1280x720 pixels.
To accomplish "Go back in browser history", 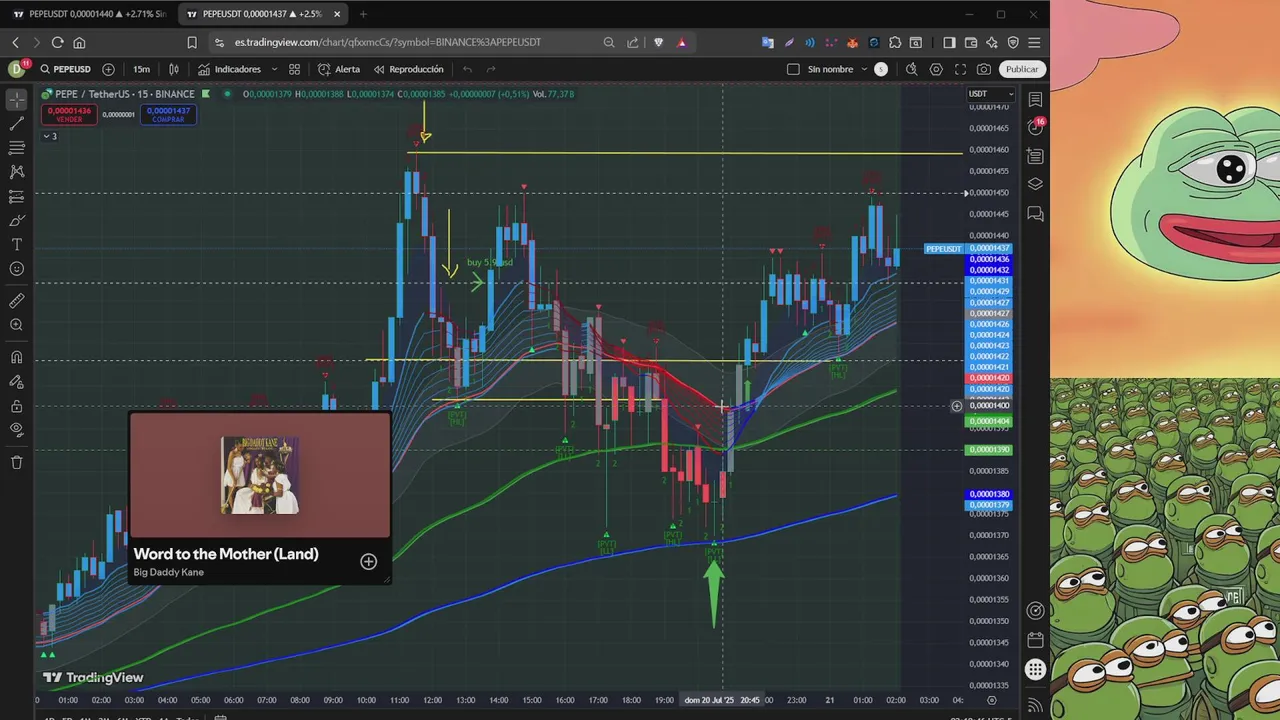I will (x=15, y=42).
